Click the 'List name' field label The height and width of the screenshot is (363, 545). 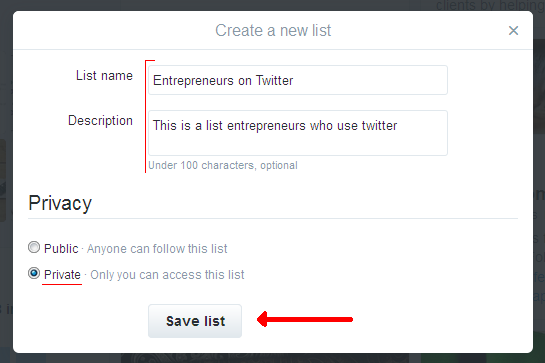[x=104, y=75]
